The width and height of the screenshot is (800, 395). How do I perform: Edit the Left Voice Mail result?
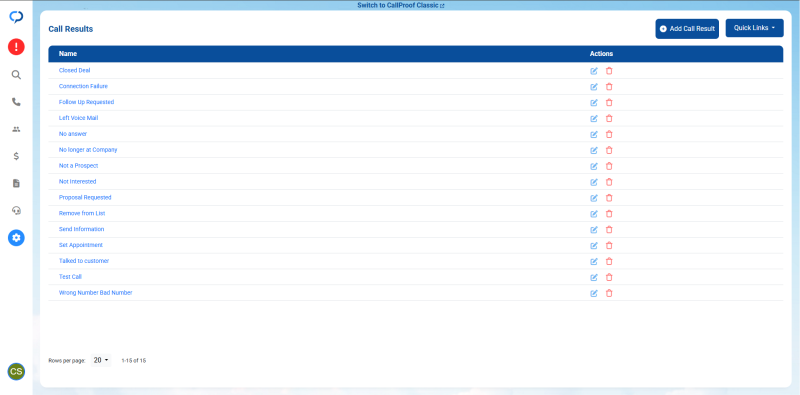pyautogui.click(x=594, y=118)
